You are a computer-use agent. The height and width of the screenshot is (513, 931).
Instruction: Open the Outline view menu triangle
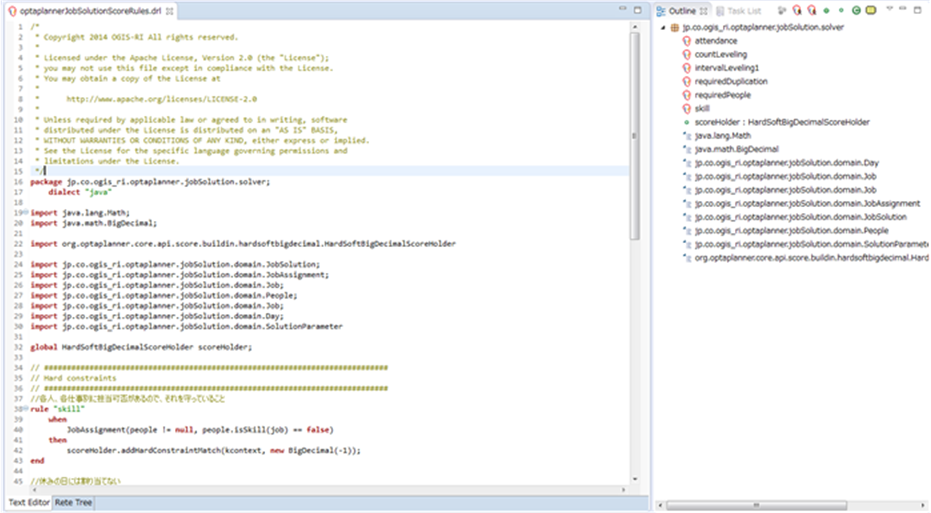click(x=889, y=9)
